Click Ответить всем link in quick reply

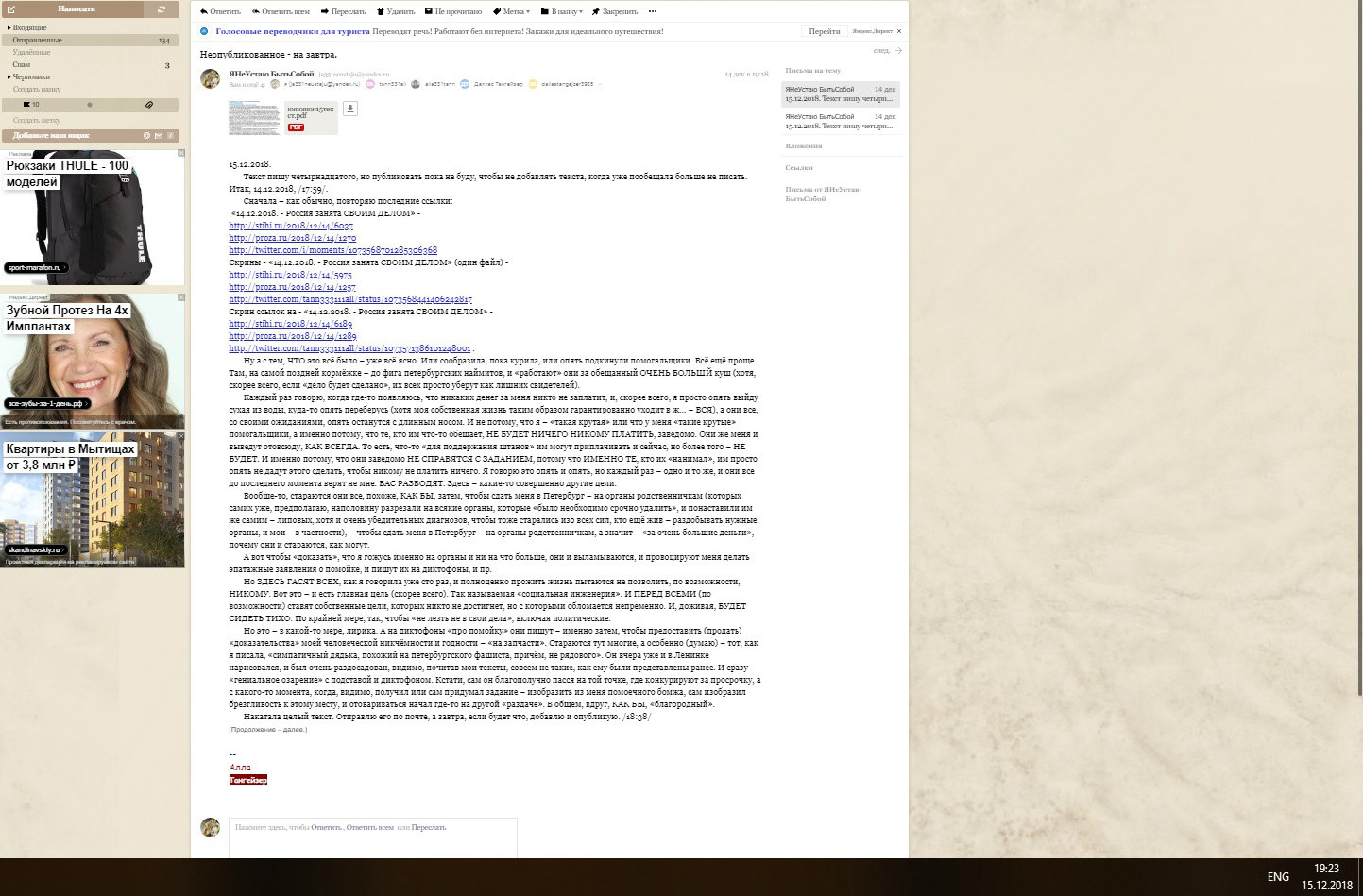click(369, 827)
